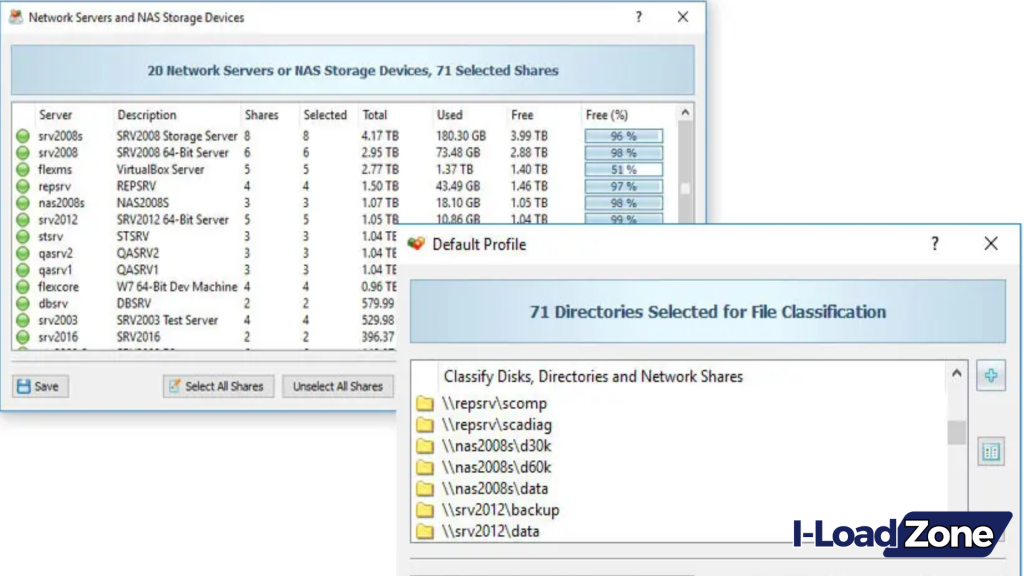Click the green status icon beside flexms
The height and width of the screenshot is (576, 1024).
click(22, 169)
